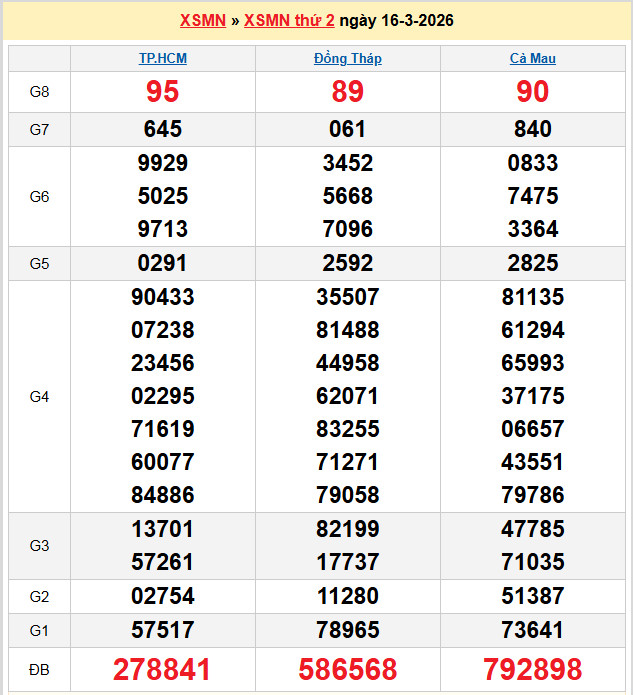Click G2 result 11280 for Đồng Tháp

point(347,597)
